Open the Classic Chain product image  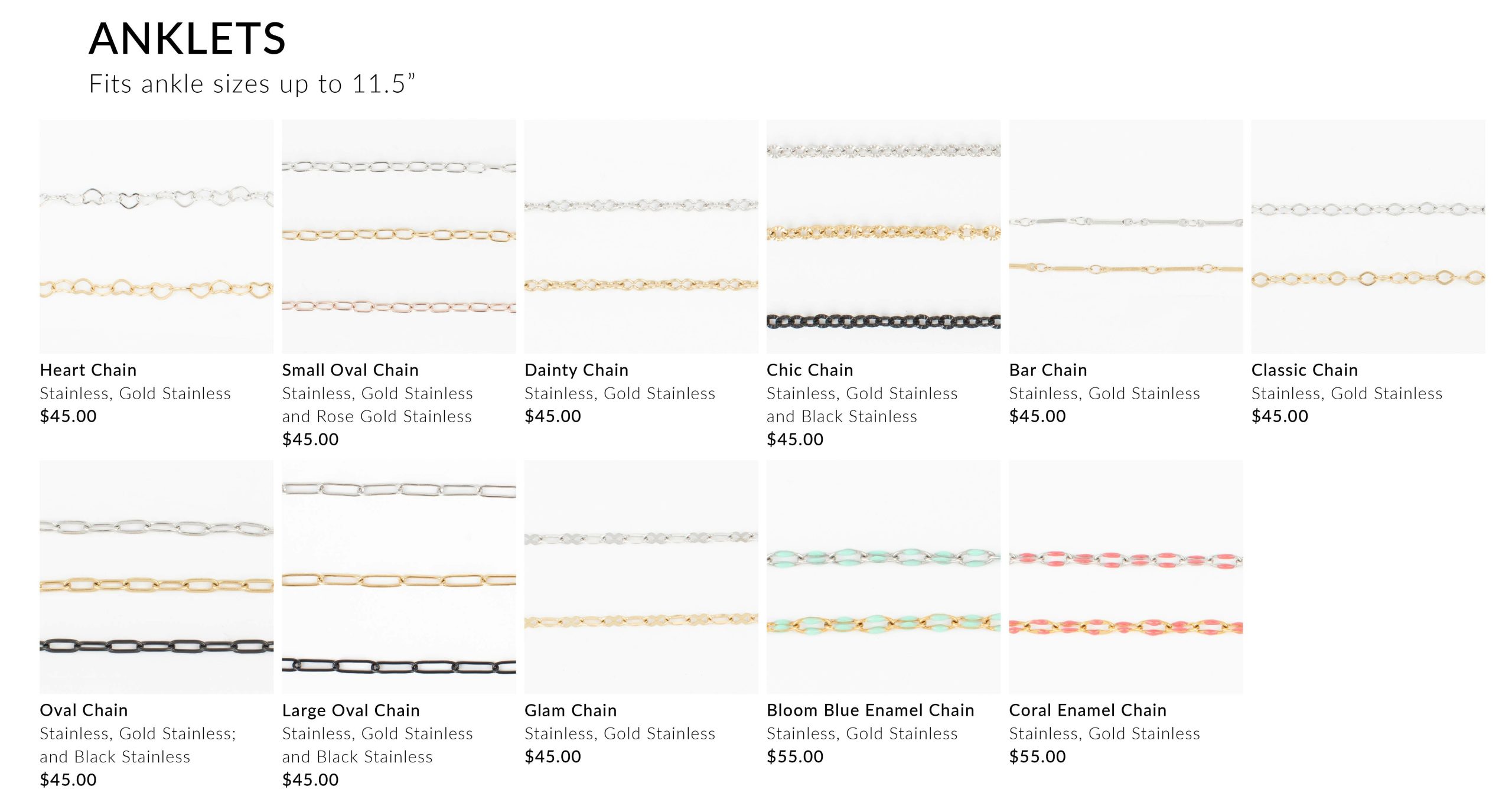pos(1368,237)
